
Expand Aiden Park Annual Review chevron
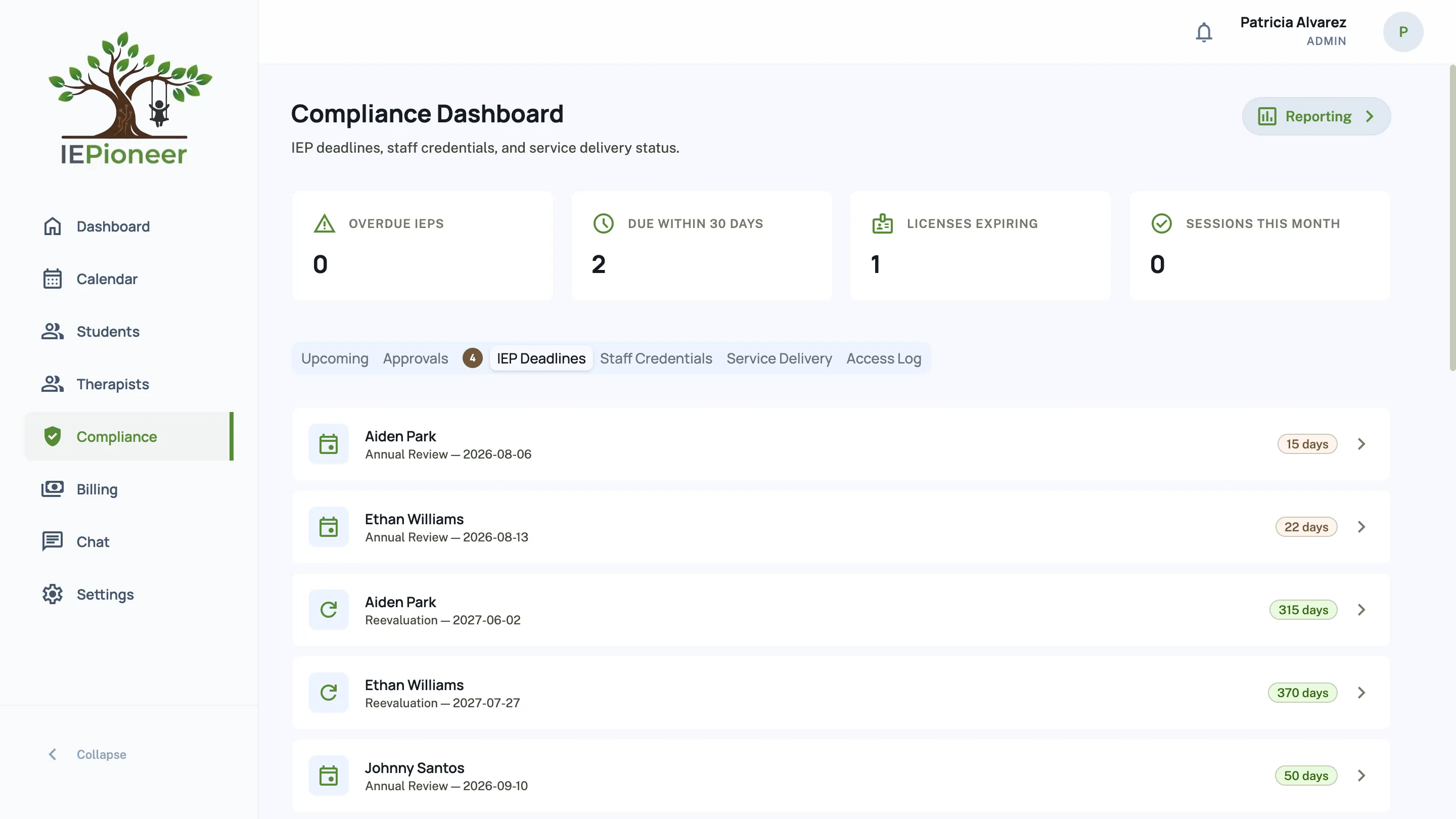(1361, 444)
